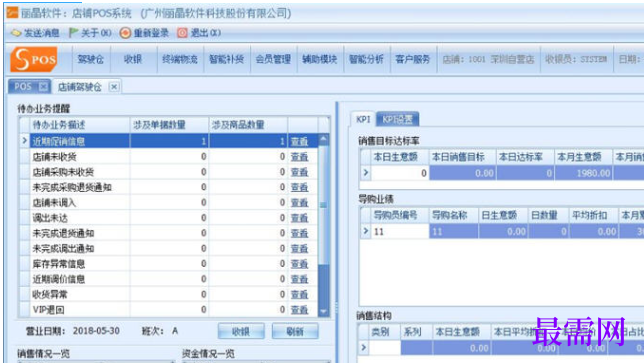Click 查看 link for 未完成采购退货通知
The width and height of the screenshot is (644, 363).
(299, 187)
